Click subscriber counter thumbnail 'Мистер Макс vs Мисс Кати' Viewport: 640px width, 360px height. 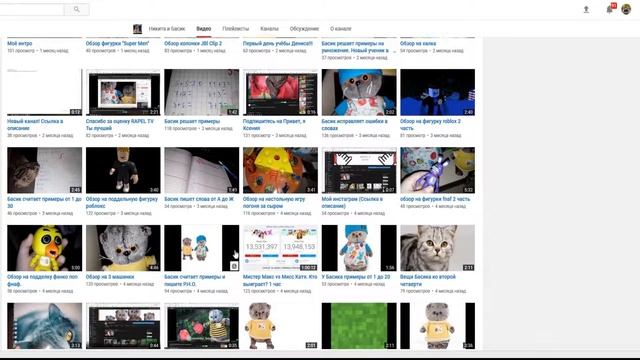[280, 248]
